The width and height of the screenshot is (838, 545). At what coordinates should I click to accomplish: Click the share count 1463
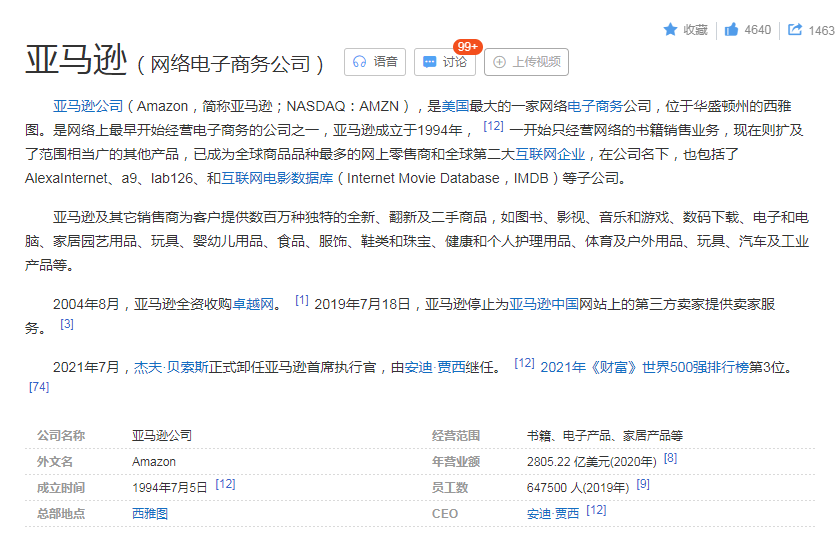coord(821,30)
